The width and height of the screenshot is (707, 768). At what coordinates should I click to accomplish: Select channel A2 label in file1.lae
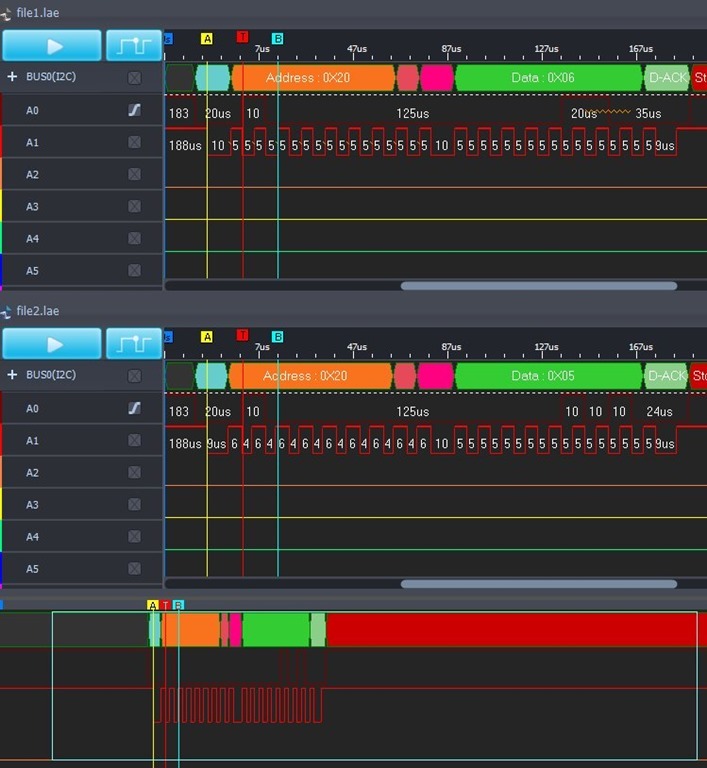coord(32,175)
